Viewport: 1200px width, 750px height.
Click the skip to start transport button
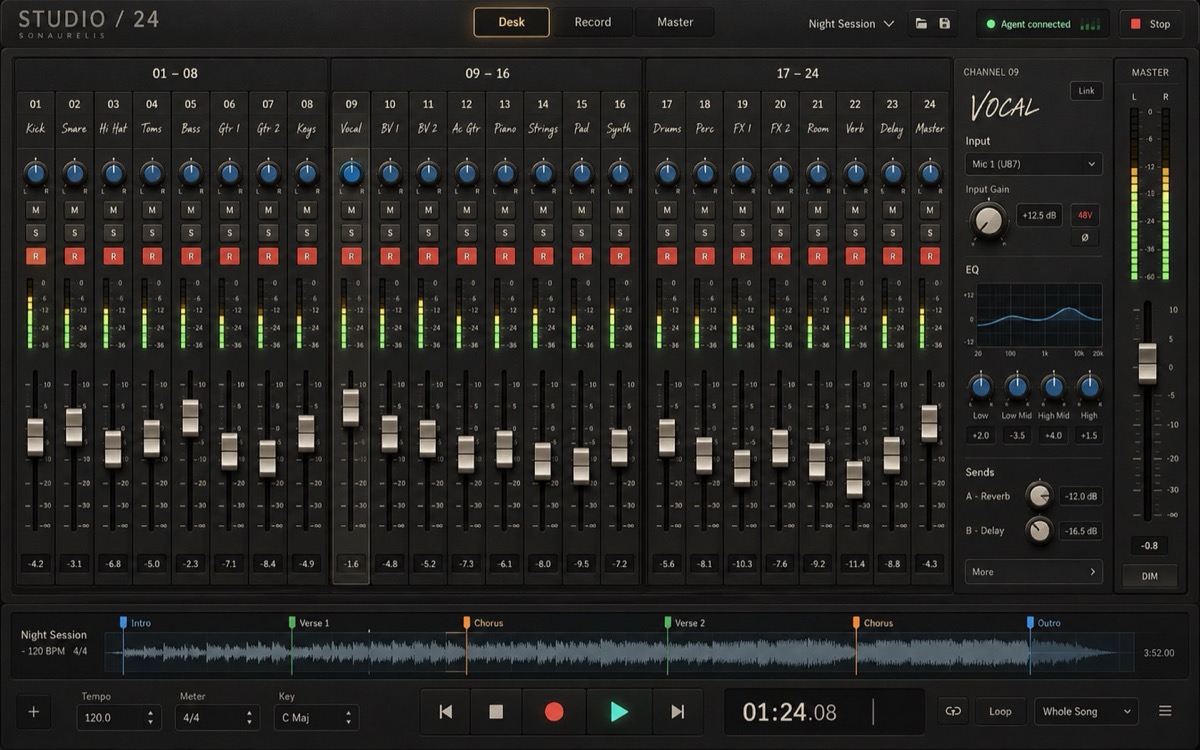pyautogui.click(x=446, y=712)
